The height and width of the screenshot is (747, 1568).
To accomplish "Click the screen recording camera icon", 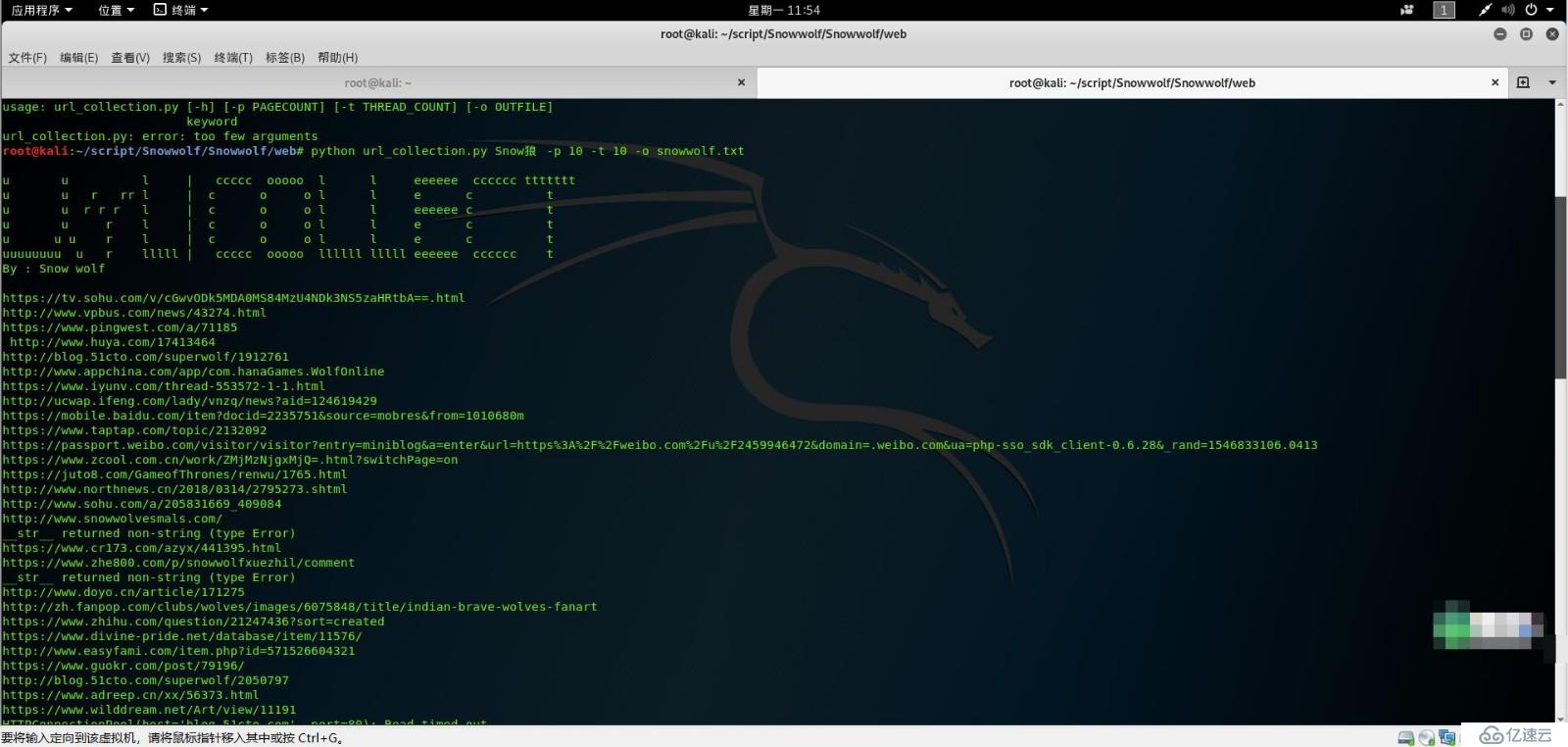I will click(x=1407, y=10).
